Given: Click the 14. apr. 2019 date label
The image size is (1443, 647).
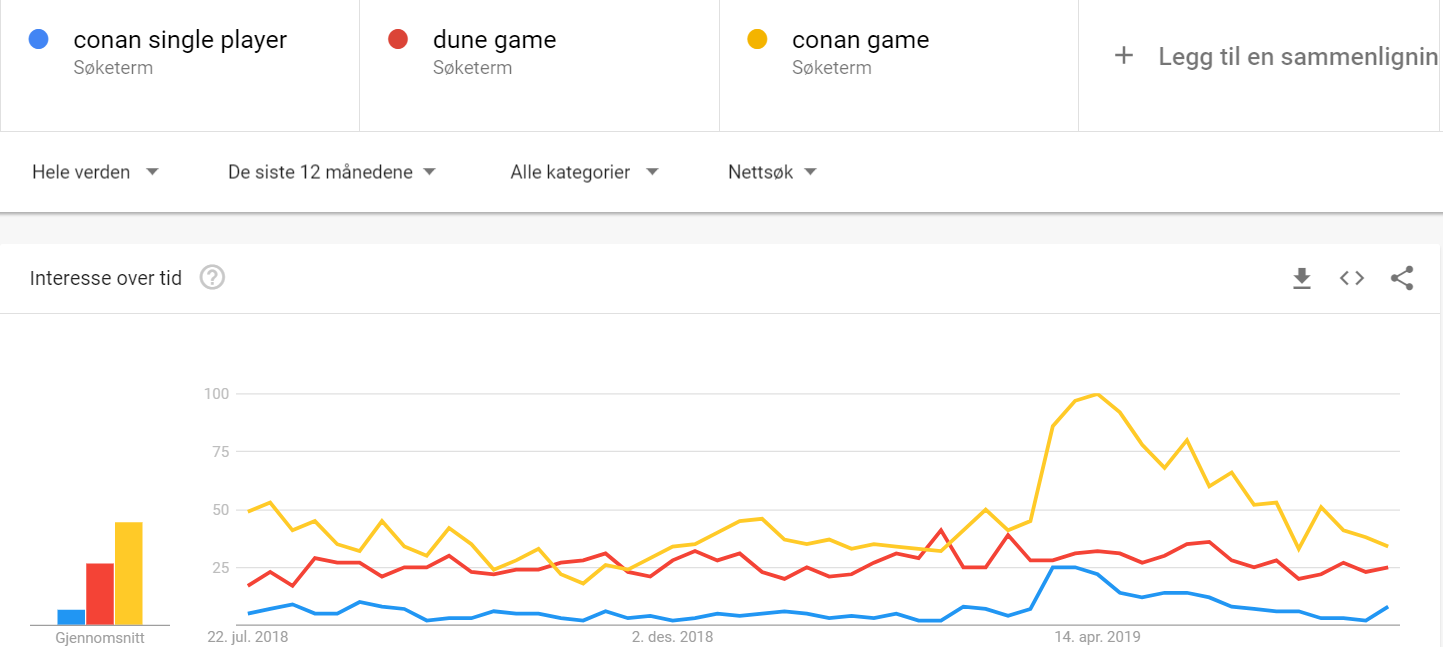Looking at the screenshot, I should click(1097, 636).
